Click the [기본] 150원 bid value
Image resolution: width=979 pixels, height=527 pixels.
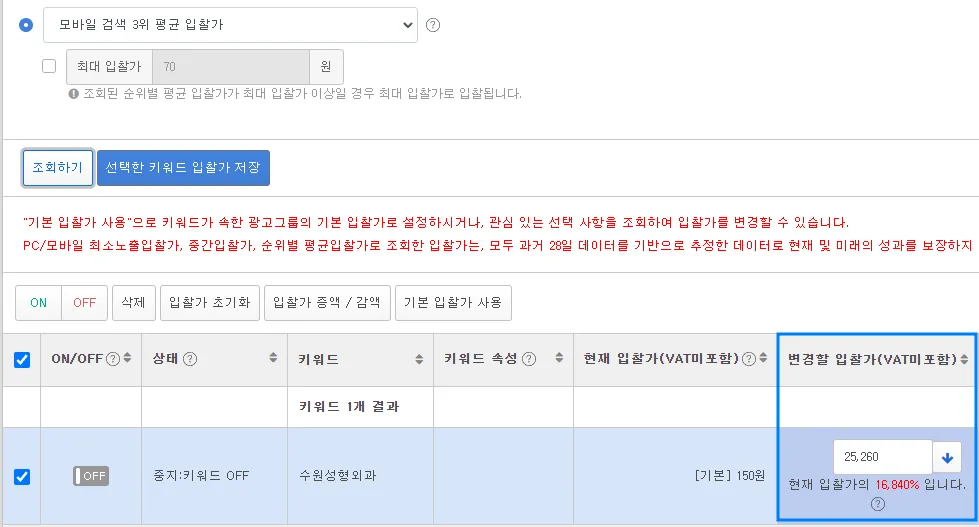(x=730, y=476)
